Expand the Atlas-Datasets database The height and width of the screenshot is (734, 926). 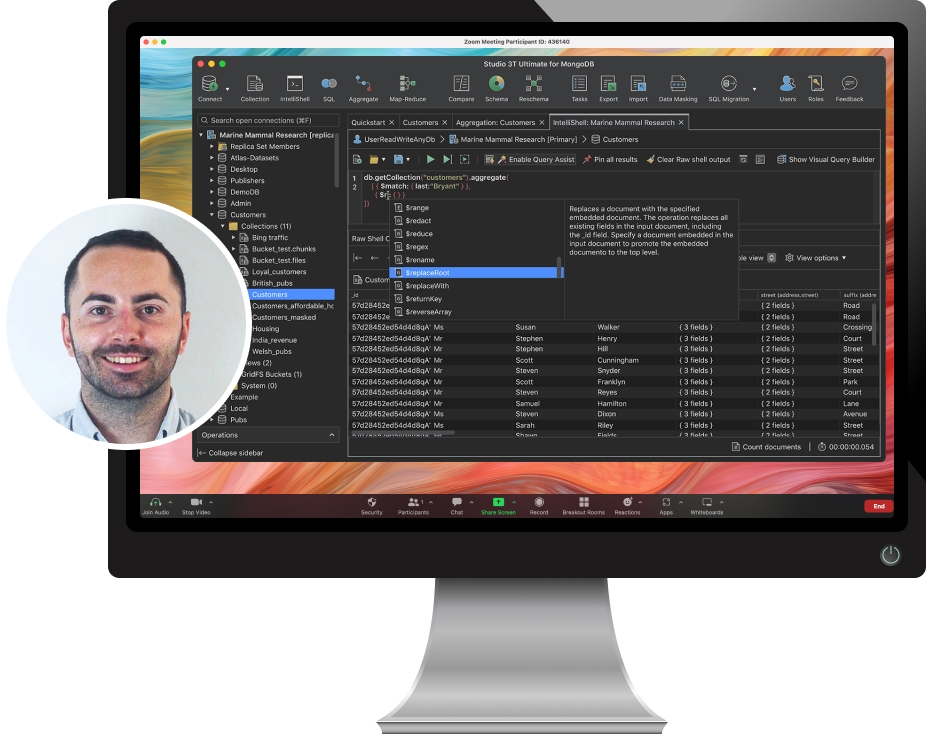point(212,158)
